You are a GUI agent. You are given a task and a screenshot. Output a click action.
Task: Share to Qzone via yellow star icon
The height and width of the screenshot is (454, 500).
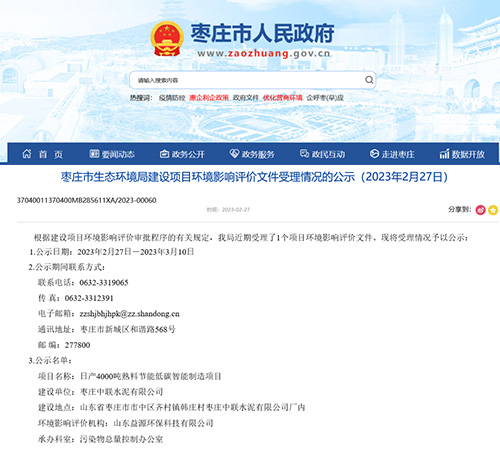[493, 210]
